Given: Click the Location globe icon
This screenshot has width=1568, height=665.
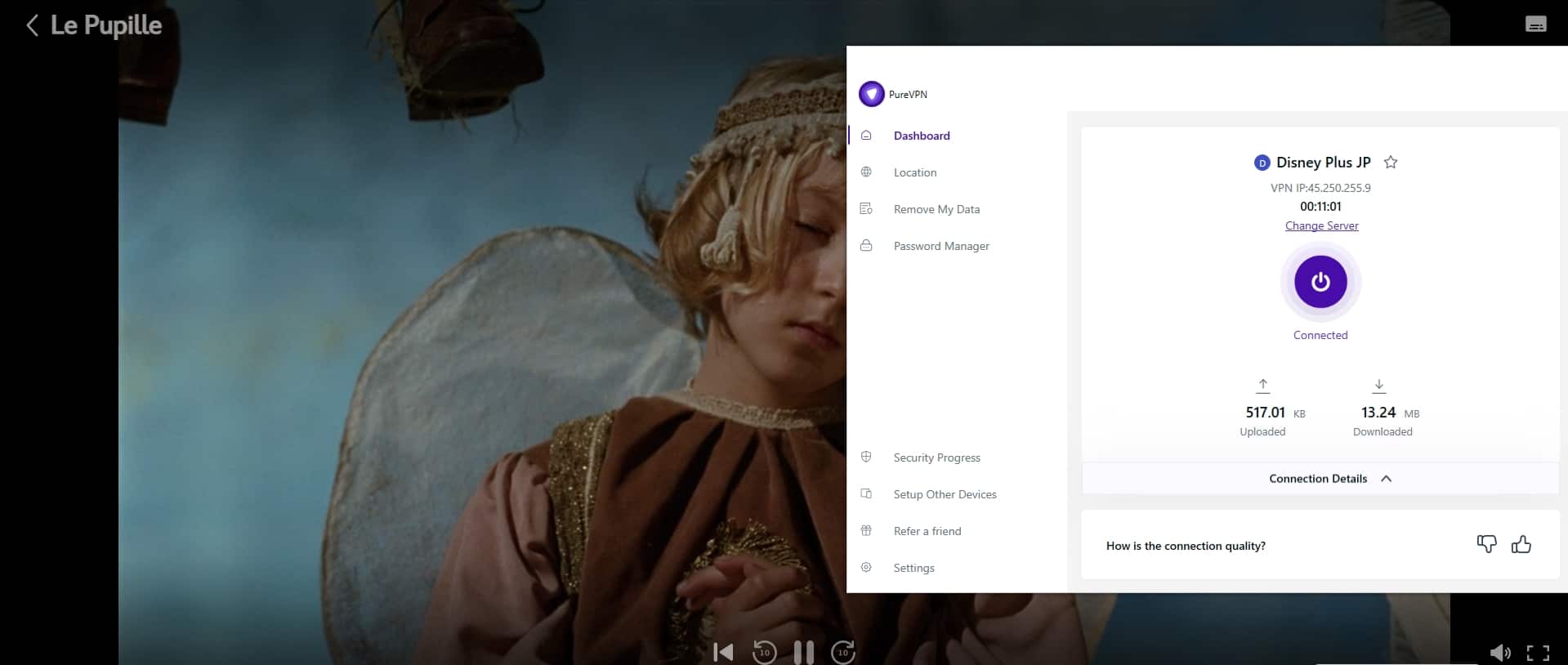Looking at the screenshot, I should point(866,172).
